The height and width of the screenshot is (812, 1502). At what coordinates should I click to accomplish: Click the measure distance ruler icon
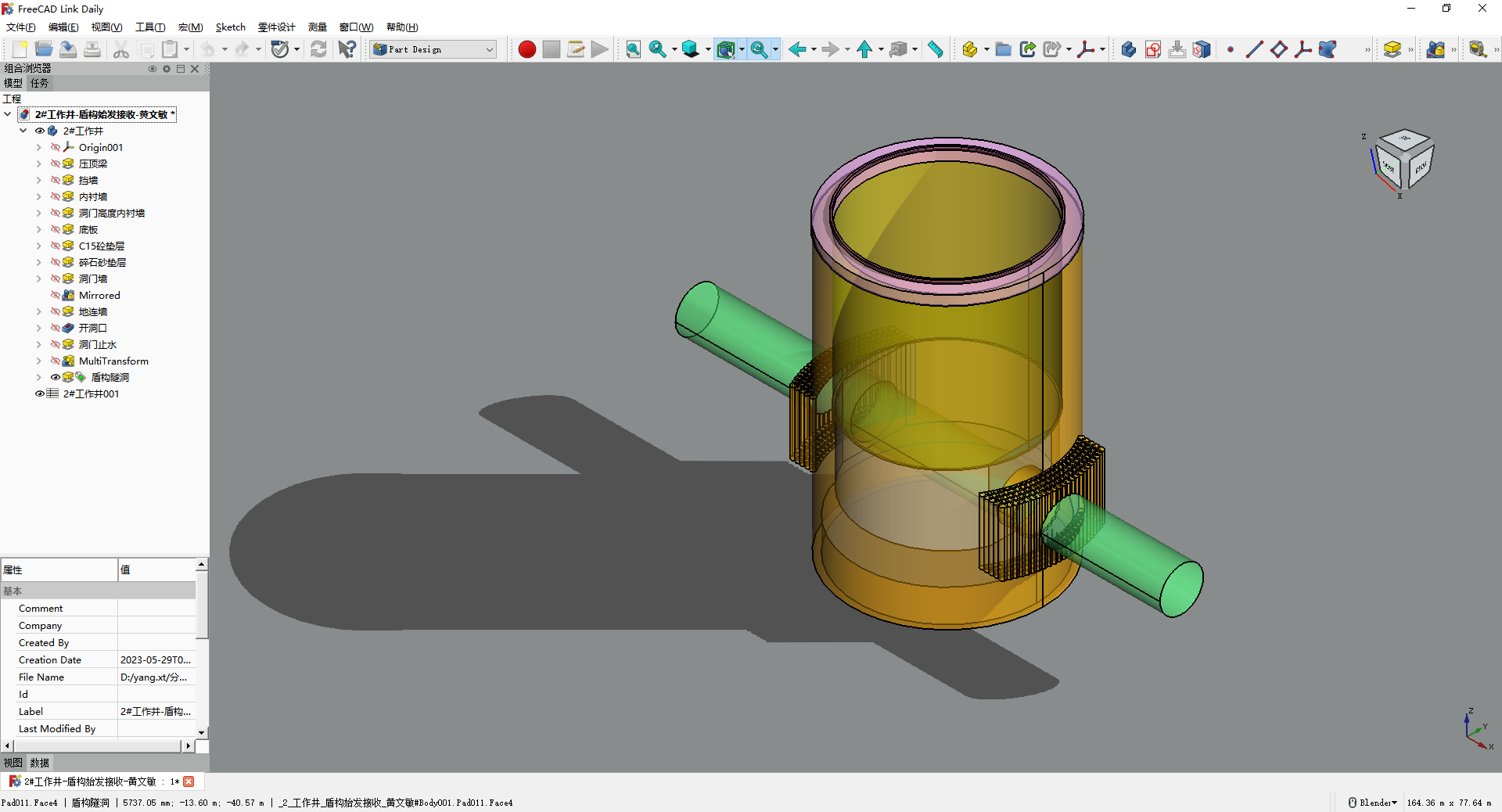pos(936,49)
